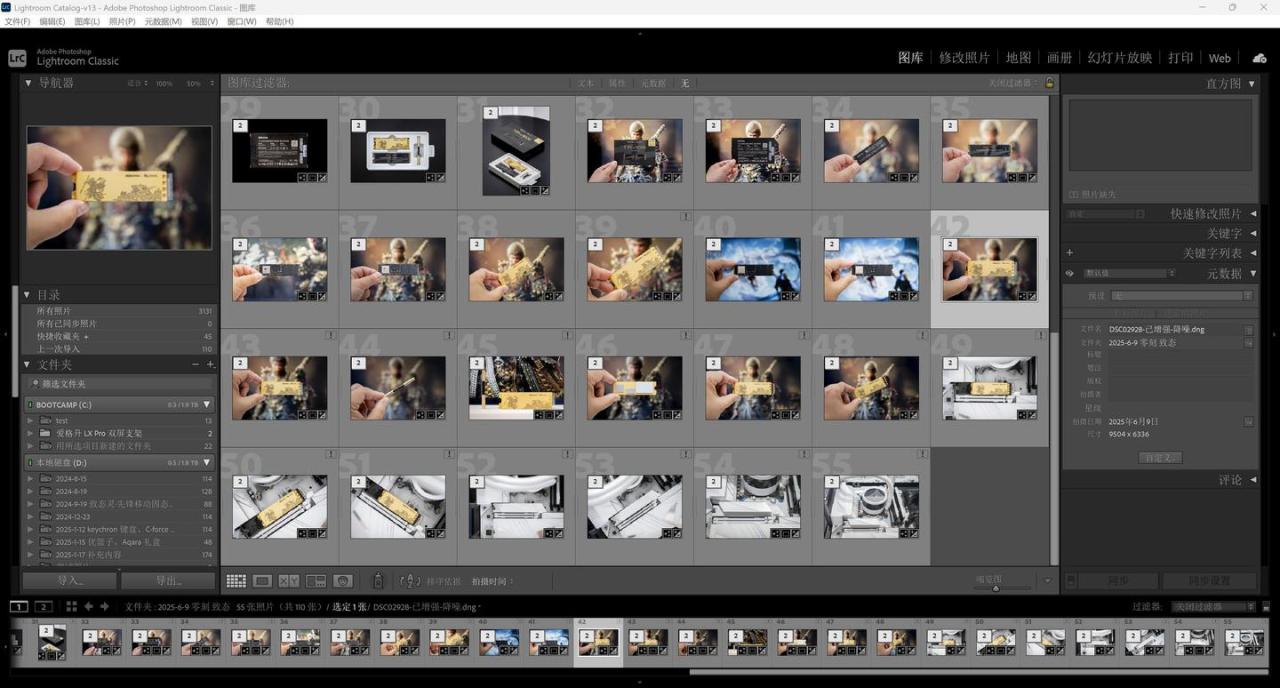Click the Lightroom Classic LrC logo
This screenshot has width=1280, height=688.
click(17, 58)
